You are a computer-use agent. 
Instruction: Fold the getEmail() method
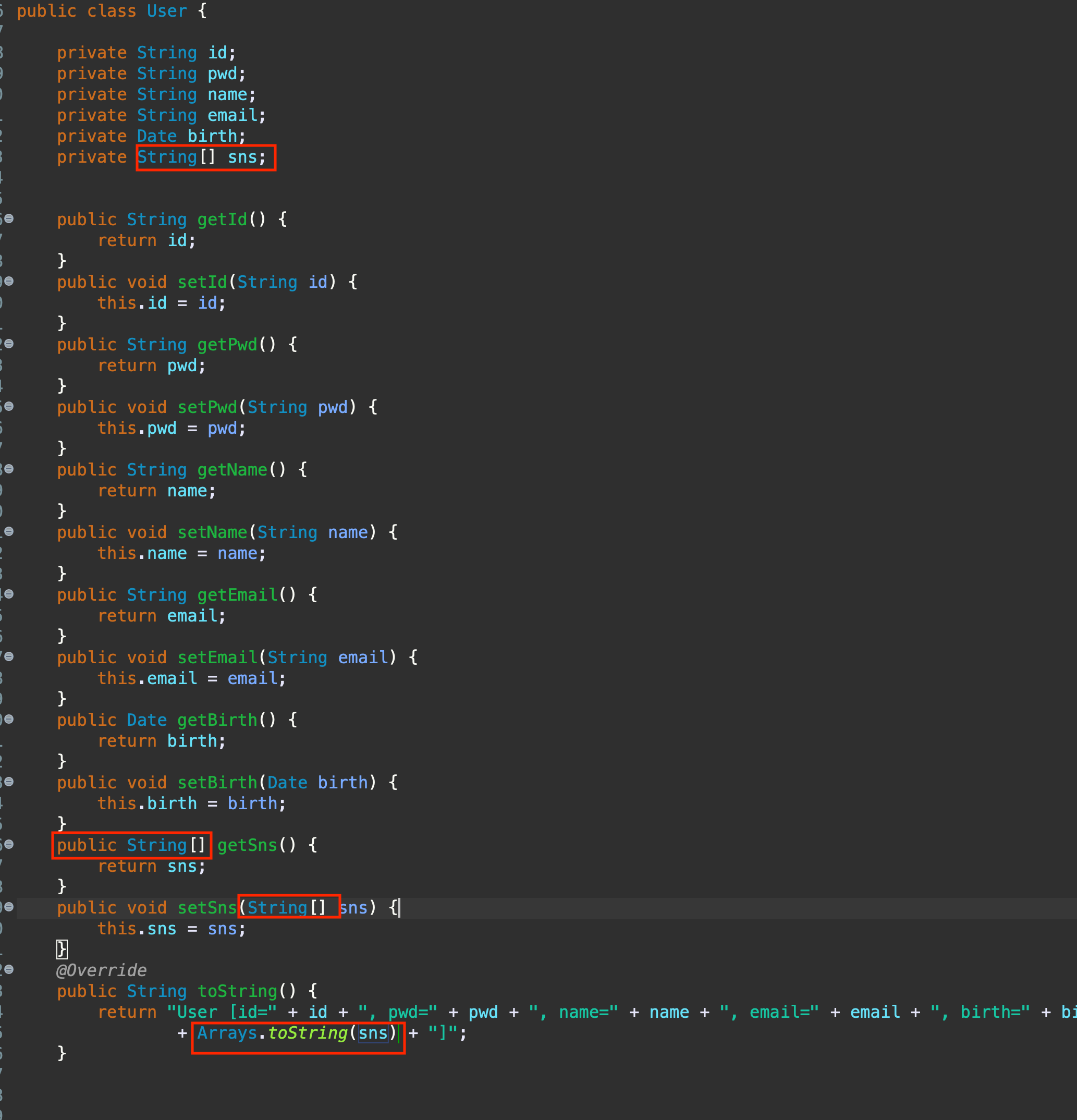pos(9,594)
